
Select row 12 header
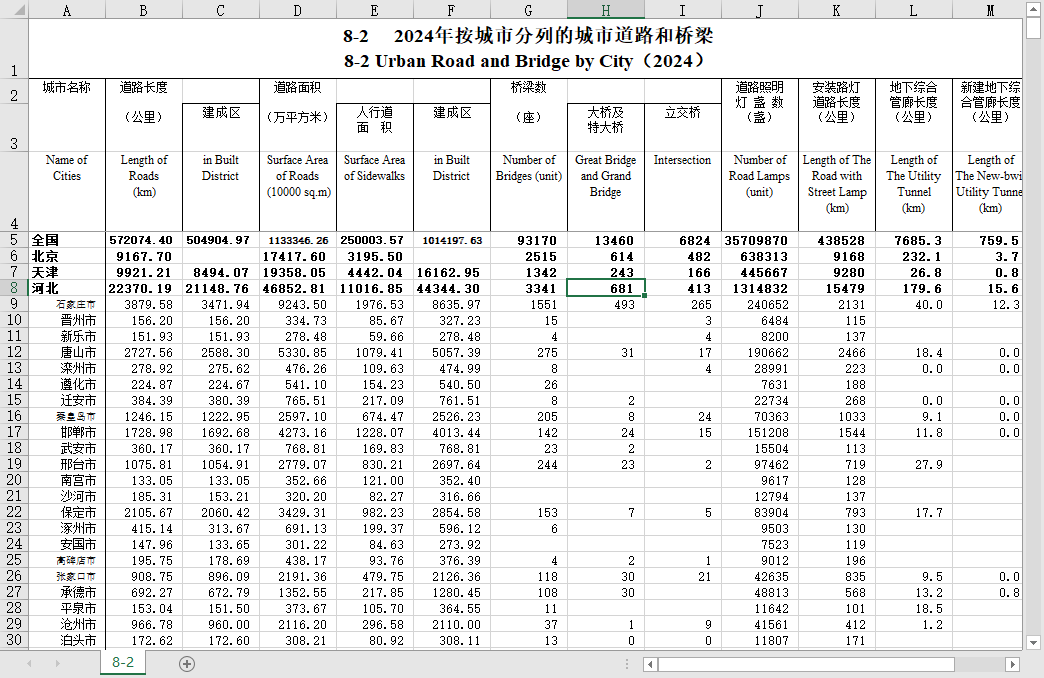pos(14,352)
